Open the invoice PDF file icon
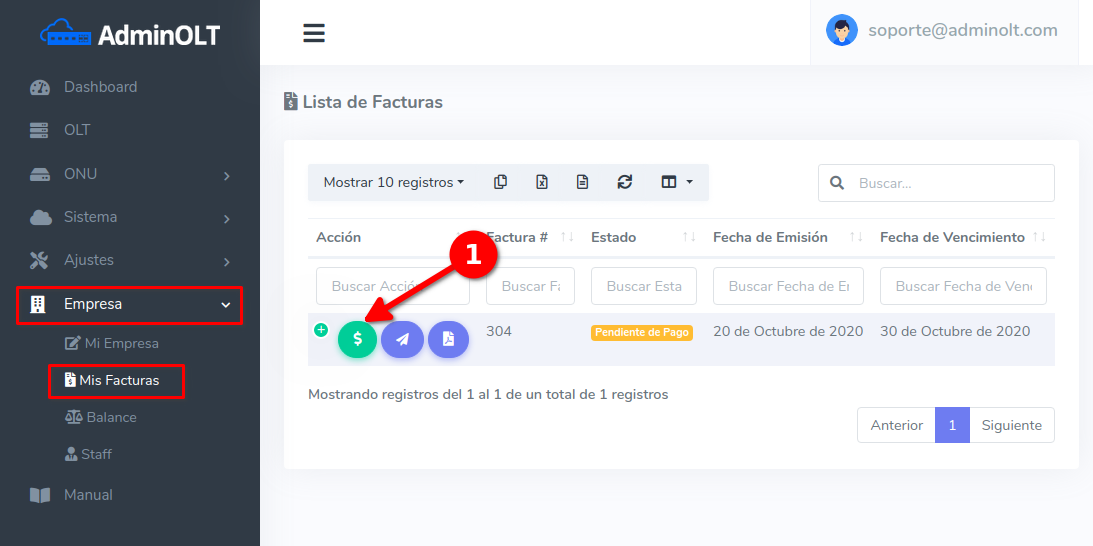The width and height of the screenshot is (1093, 546). [448, 339]
